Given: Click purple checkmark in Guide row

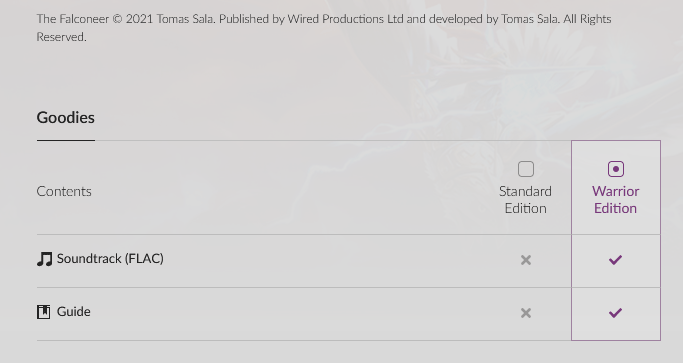Looking at the screenshot, I should [x=615, y=312].
